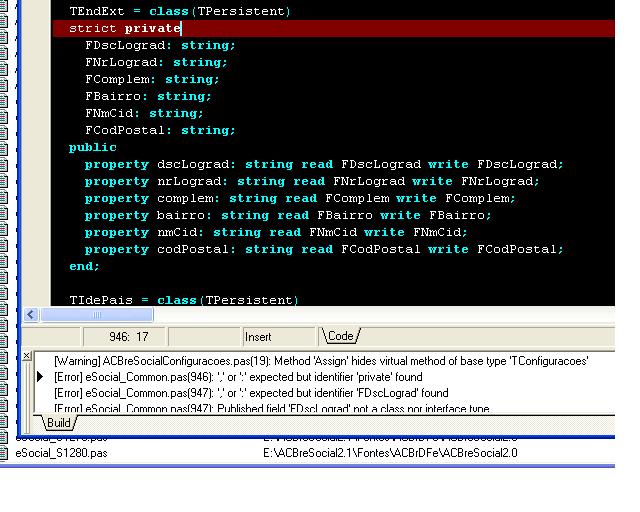Click the 'FBairro: string;' field line
The image size is (640, 512).
coord(148,96)
